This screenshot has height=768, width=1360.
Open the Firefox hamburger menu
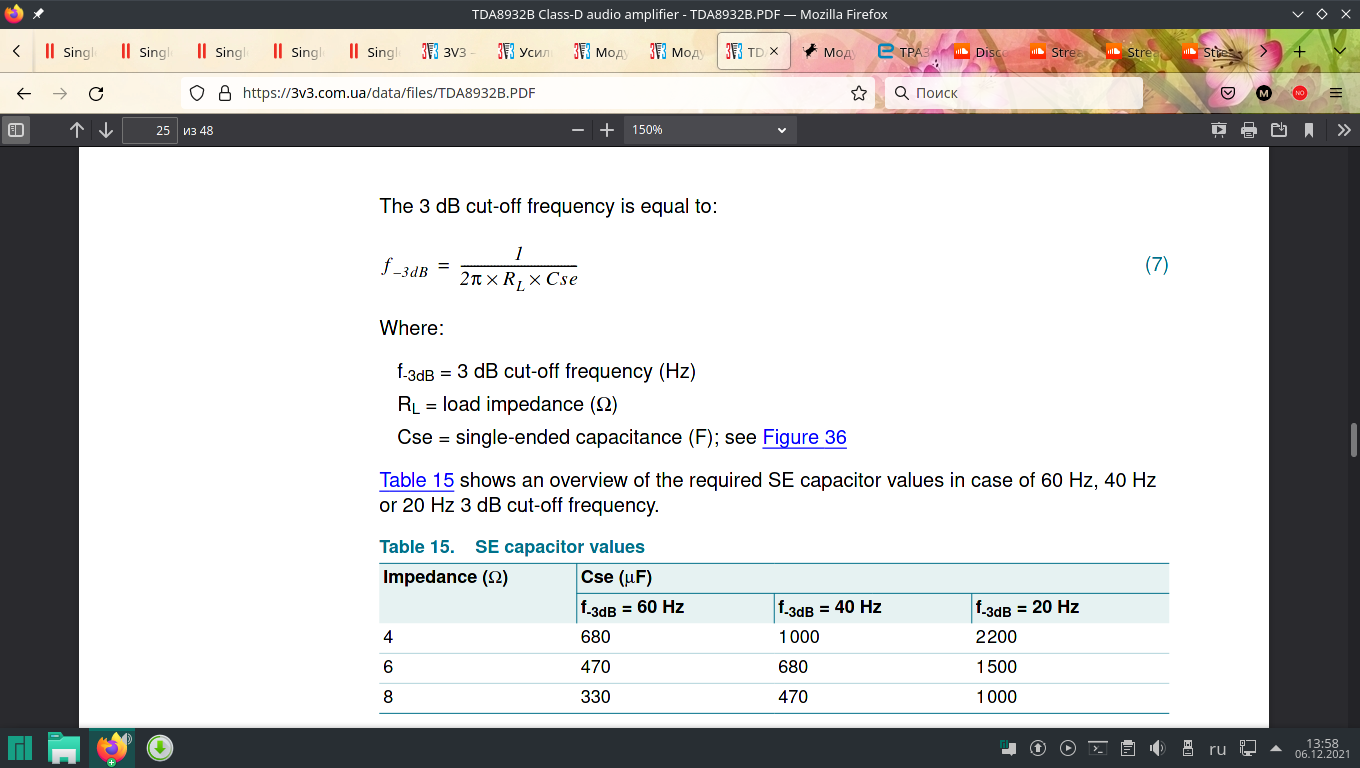(1335, 93)
